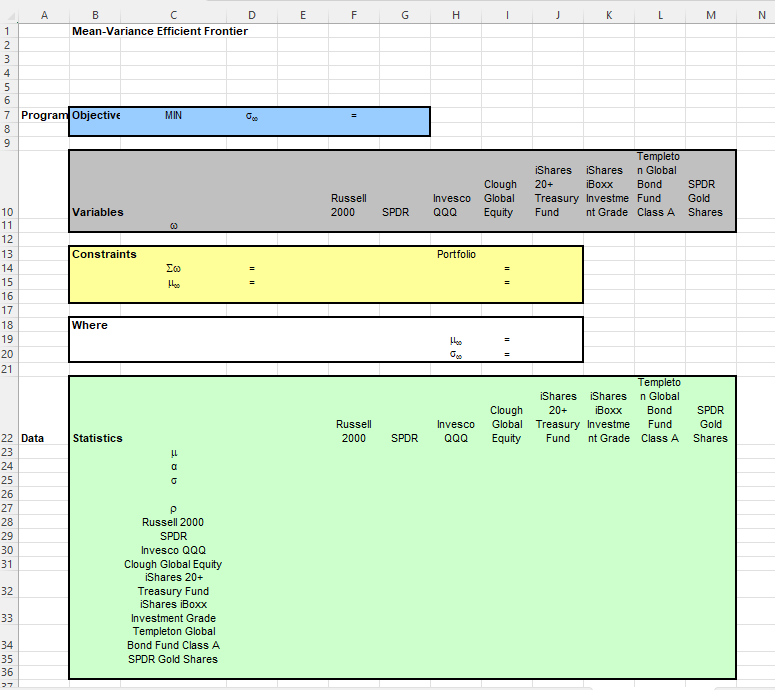Select column F header
This screenshot has width=775, height=690.
pos(354,15)
